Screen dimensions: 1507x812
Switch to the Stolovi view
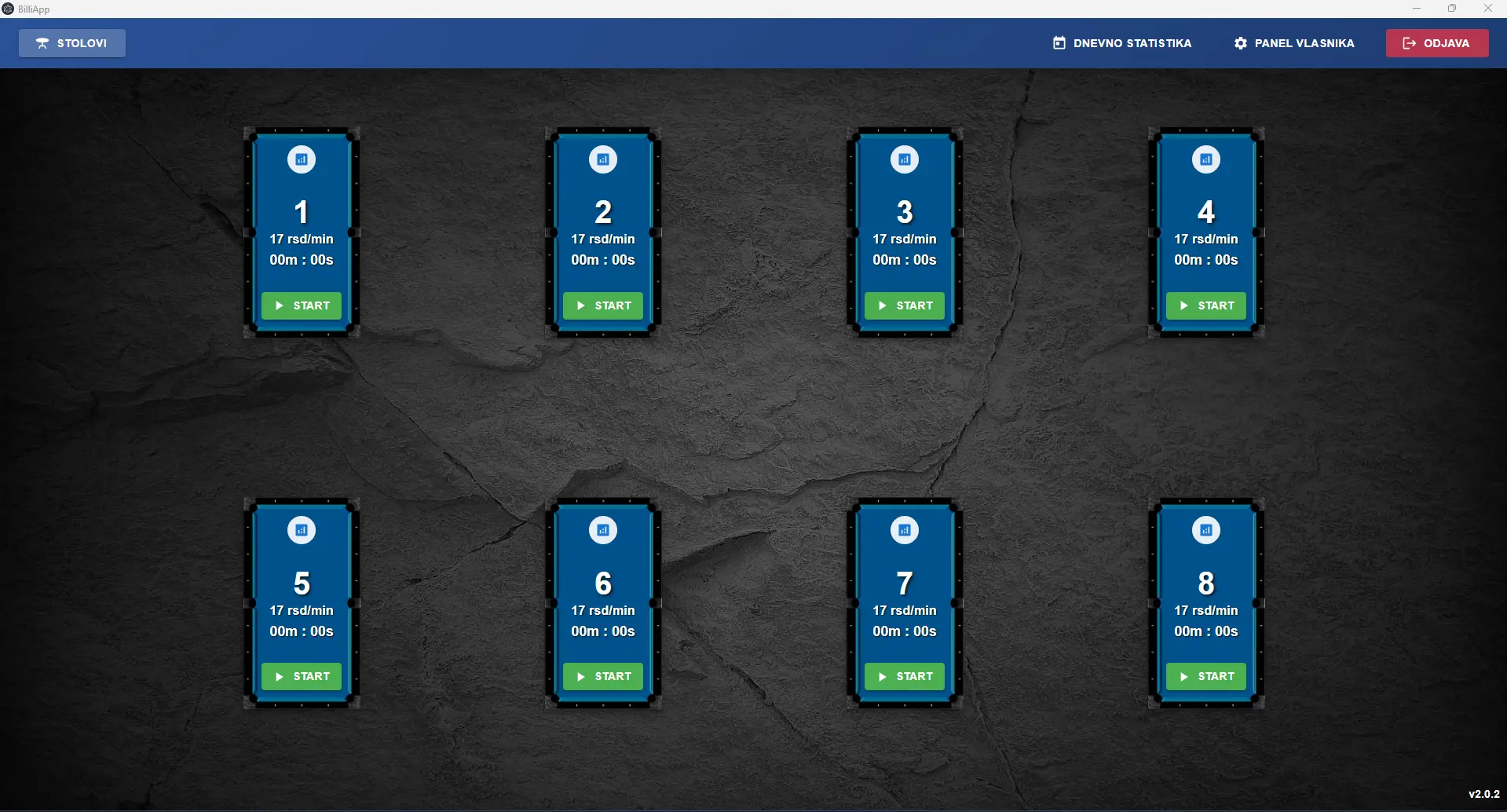tap(72, 43)
